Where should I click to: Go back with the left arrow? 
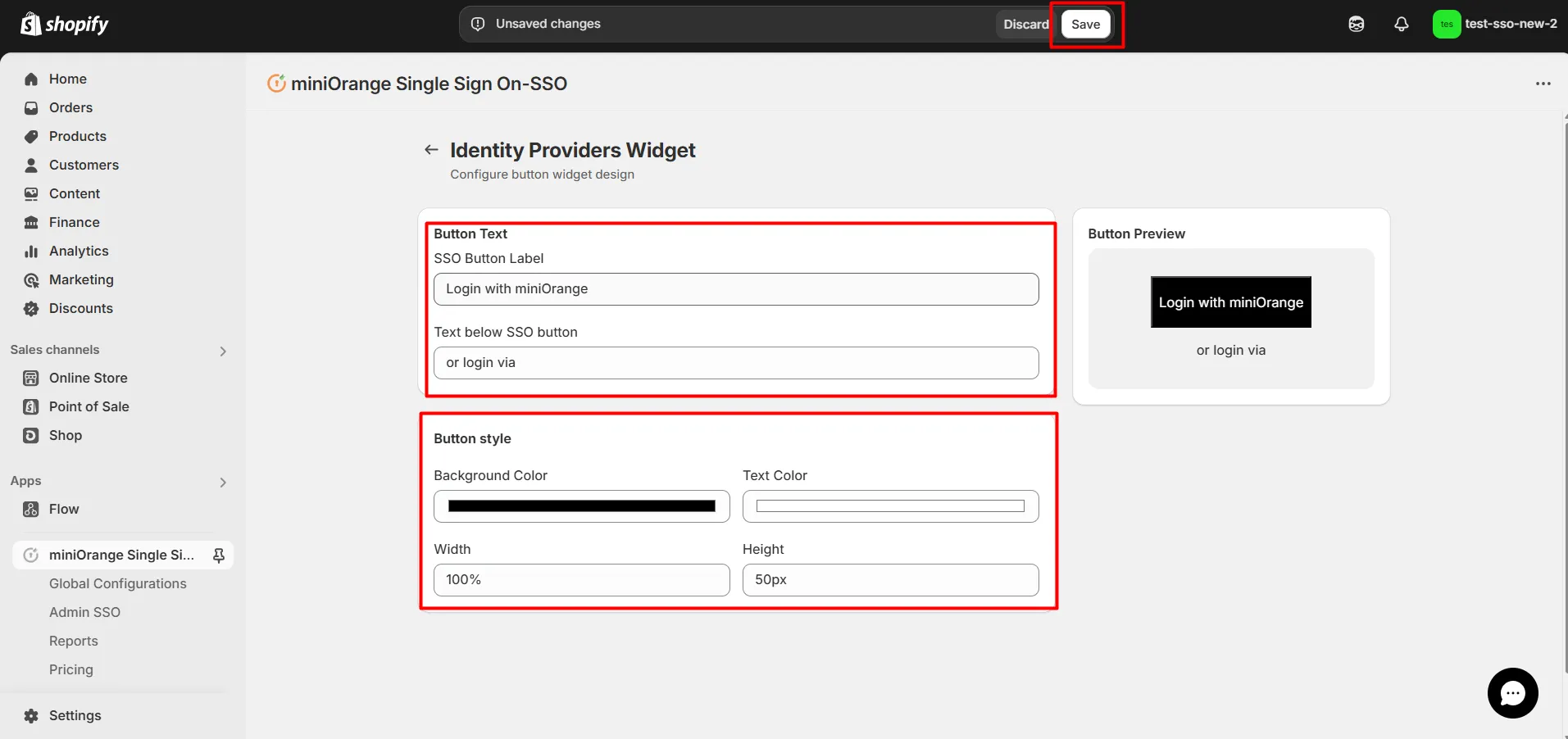[431, 150]
